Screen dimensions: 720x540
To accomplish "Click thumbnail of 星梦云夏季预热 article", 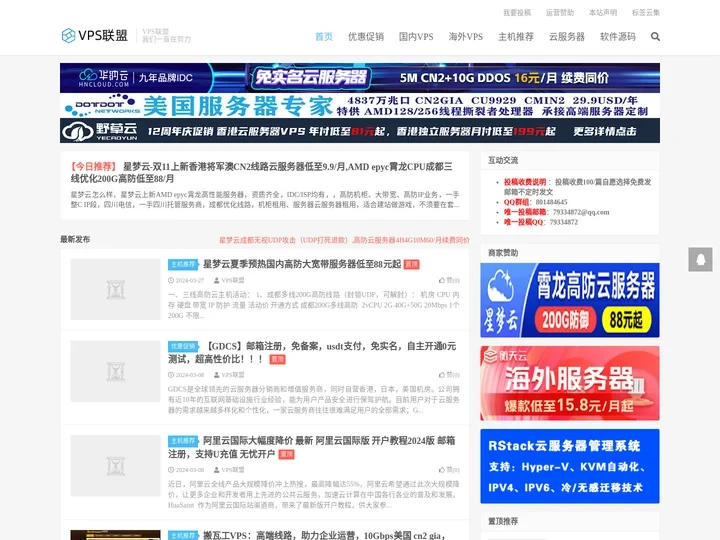I will tap(115, 289).
